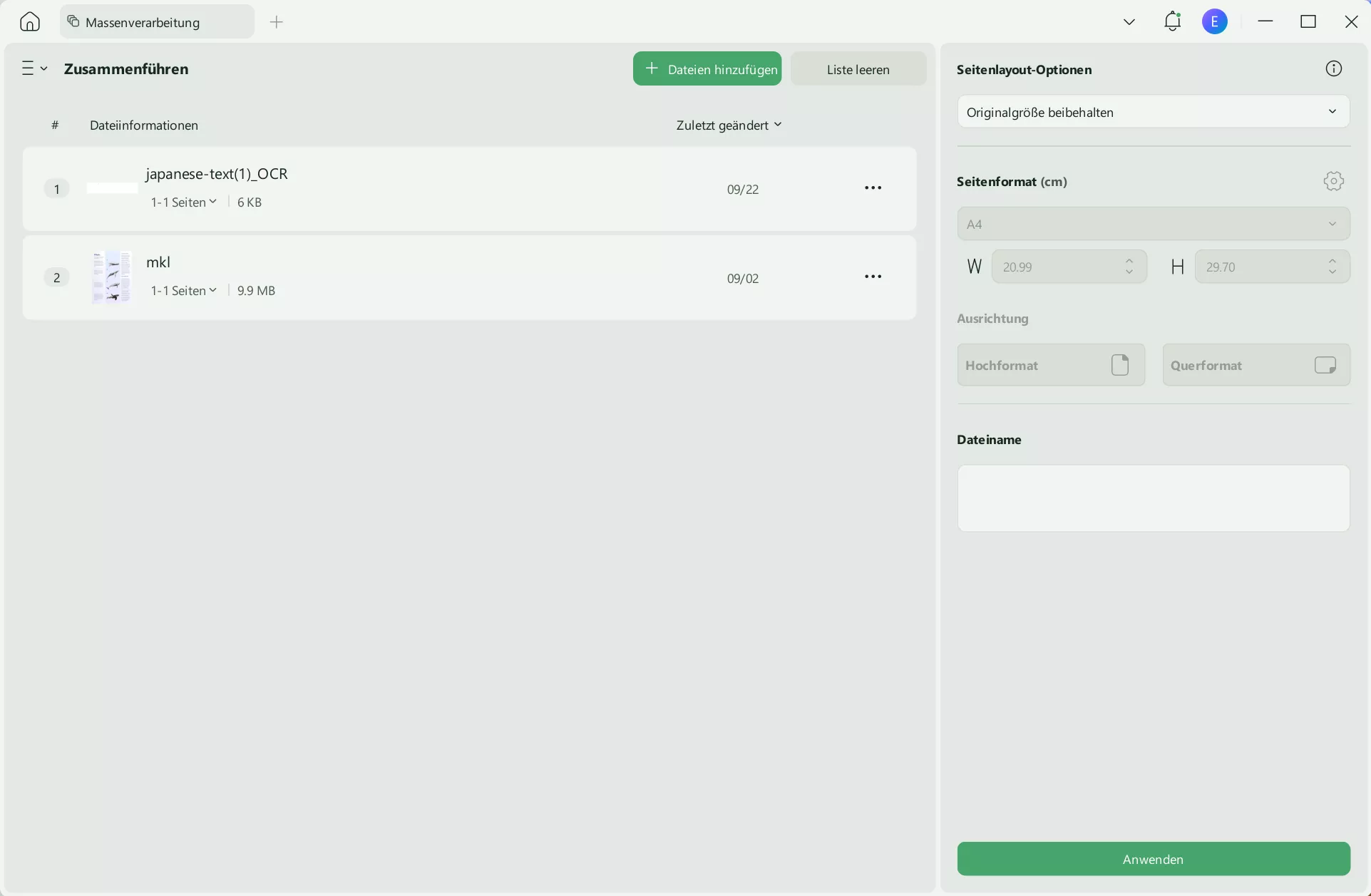Expand Originalgröße beibehalten dropdown
This screenshot has width=1371, height=896.
pos(1153,112)
